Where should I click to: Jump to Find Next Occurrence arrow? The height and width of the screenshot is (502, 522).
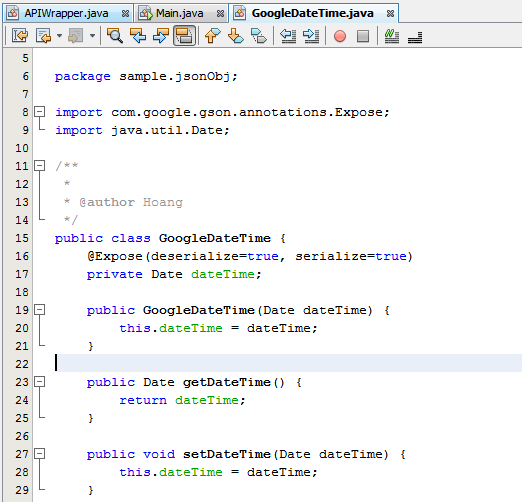coord(161,35)
